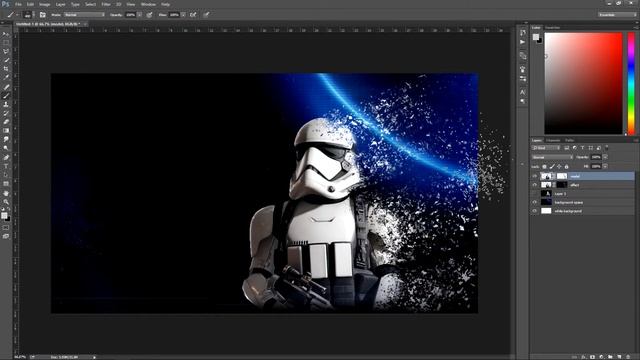Select the Zoom tool

(6, 202)
